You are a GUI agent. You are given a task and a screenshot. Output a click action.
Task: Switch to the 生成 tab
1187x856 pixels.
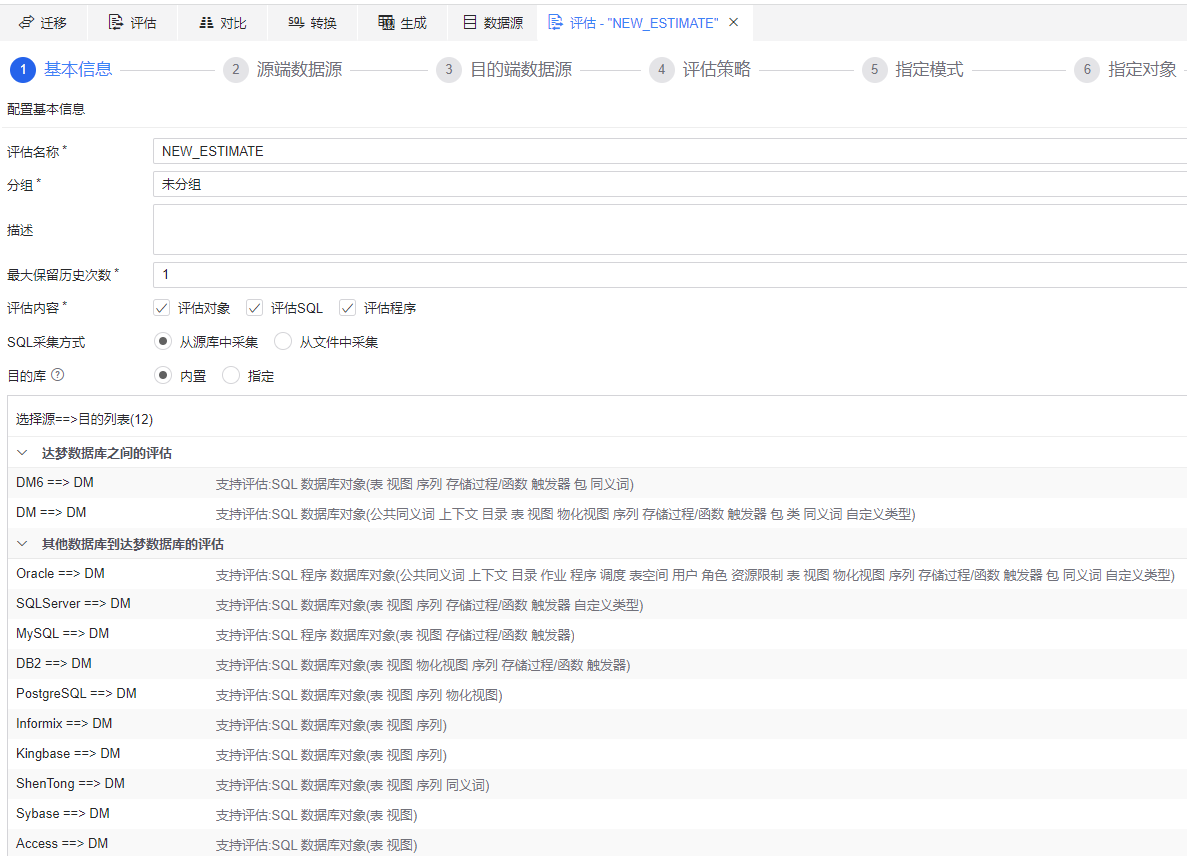403,23
